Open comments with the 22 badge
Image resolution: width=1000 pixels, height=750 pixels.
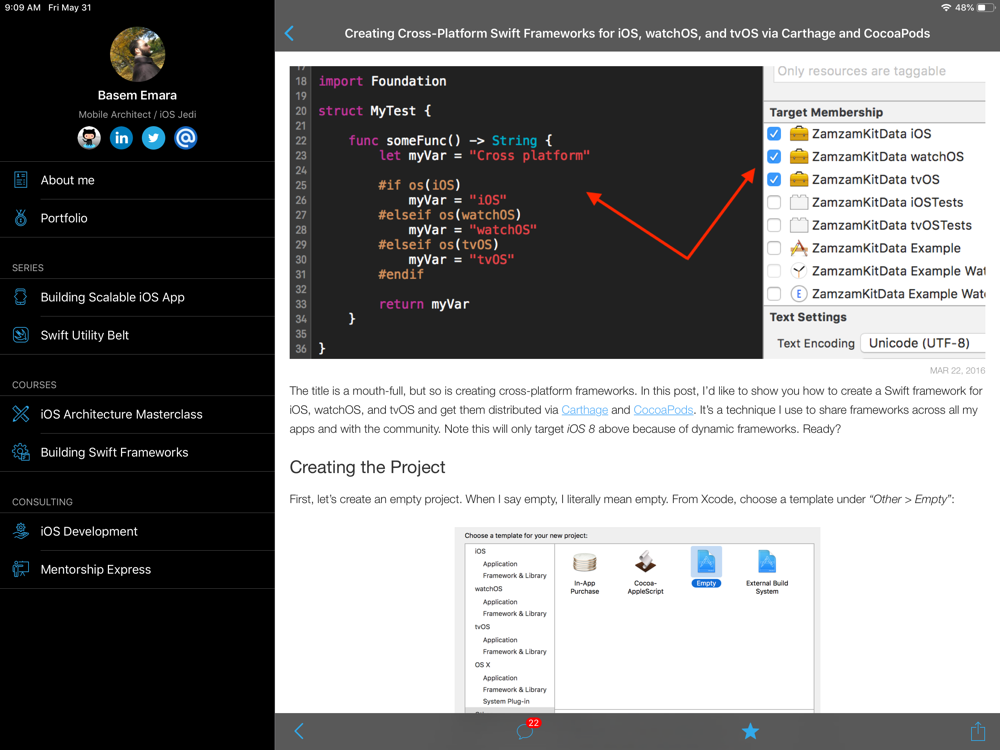[x=525, y=731]
